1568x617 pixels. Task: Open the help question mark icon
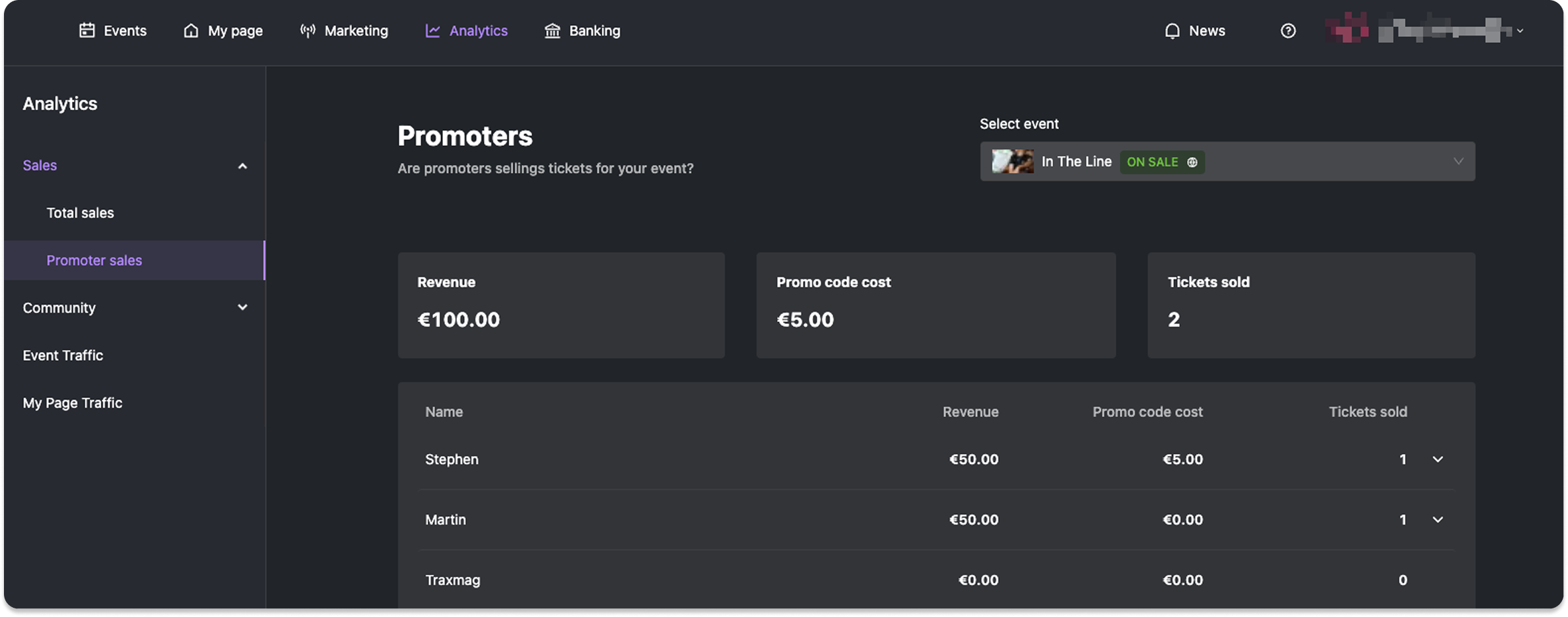coord(1288,31)
